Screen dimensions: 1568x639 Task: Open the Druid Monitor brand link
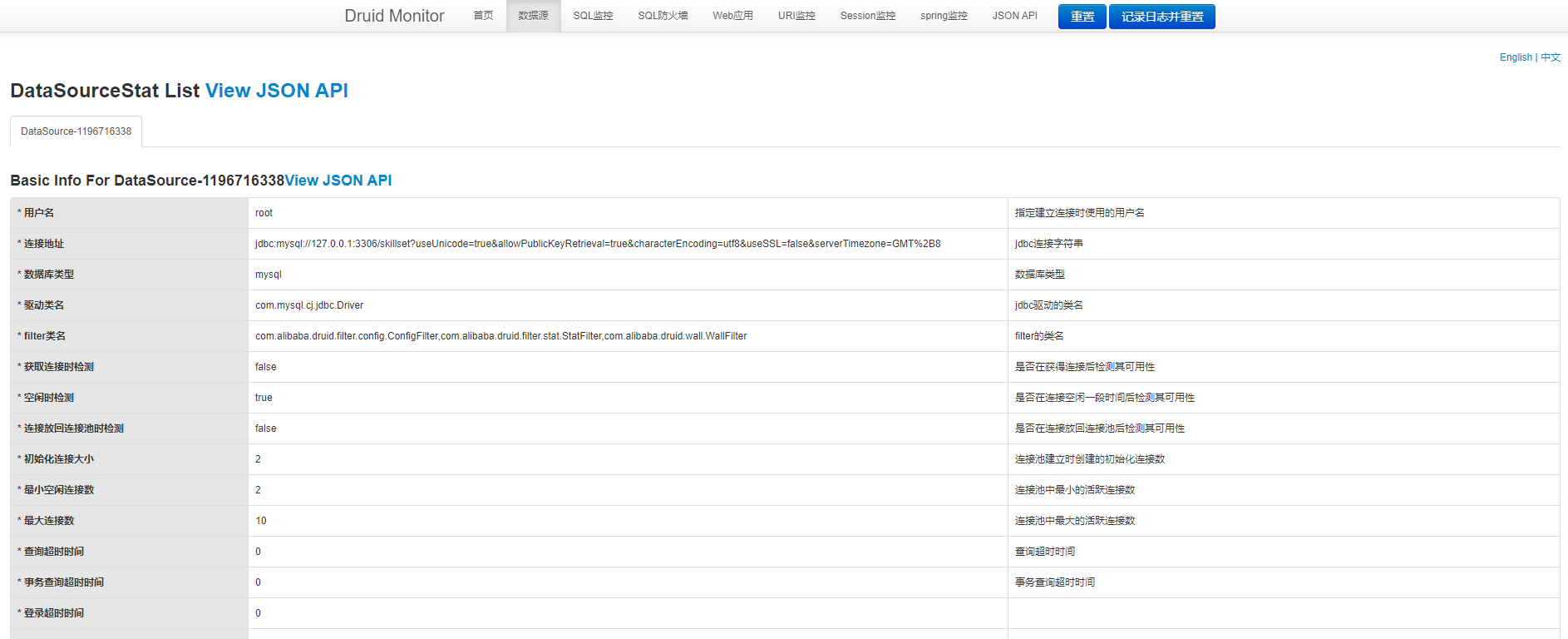[394, 16]
